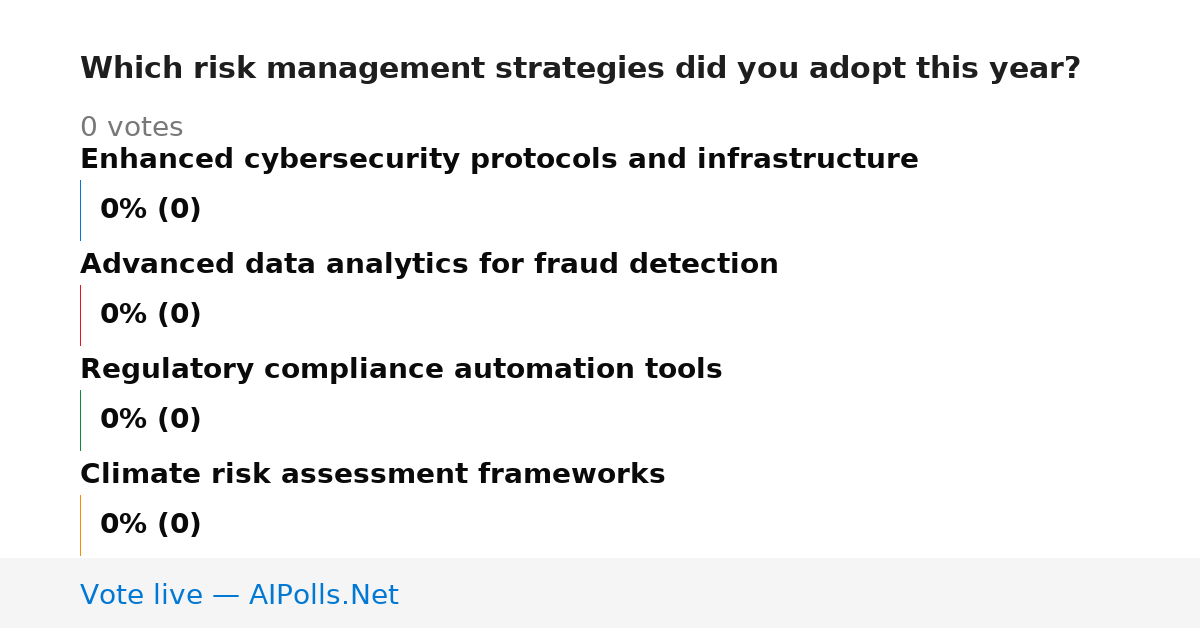Choose Climate risk assessment frameworks option
This screenshot has height=628, width=1200.
coord(373,475)
